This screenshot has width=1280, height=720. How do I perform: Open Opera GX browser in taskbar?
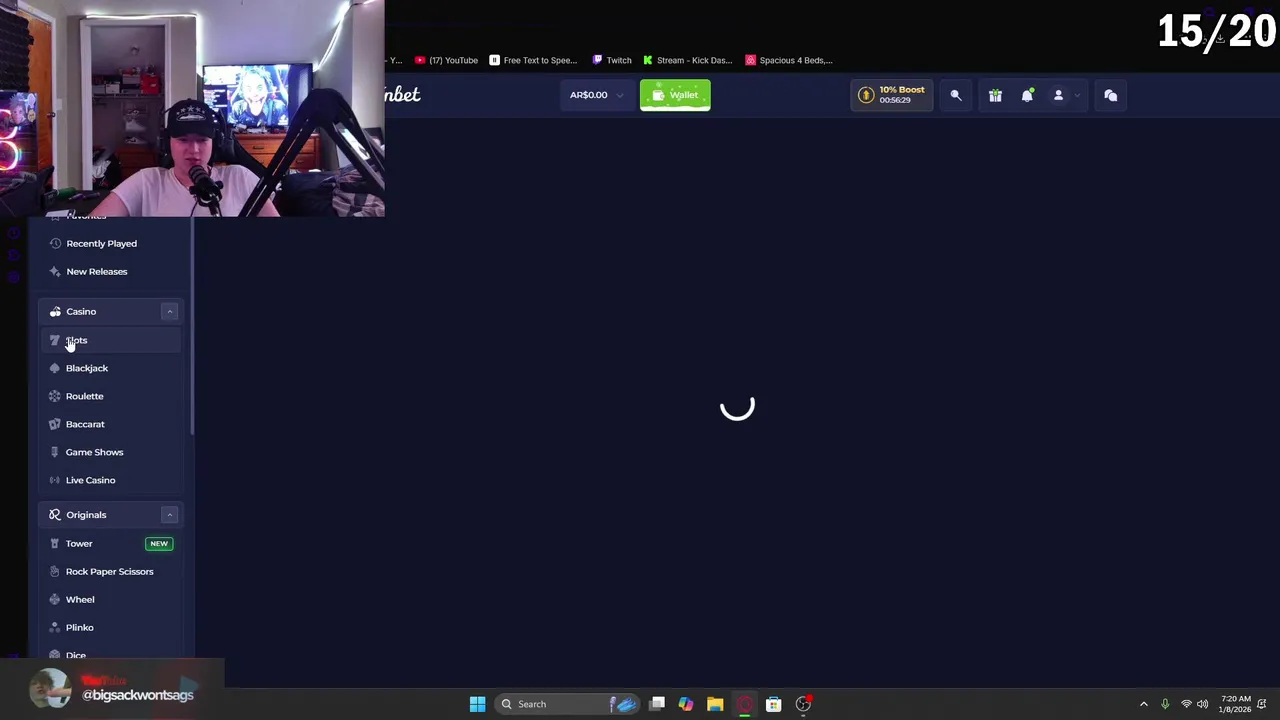[x=745, y=704]
